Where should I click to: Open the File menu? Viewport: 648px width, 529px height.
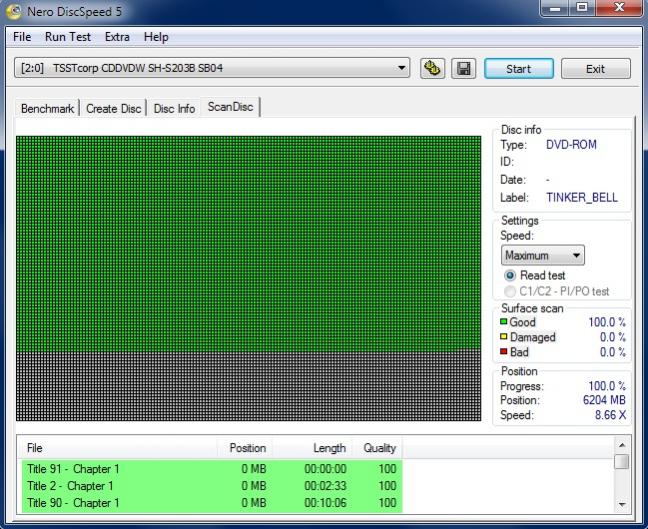click(x=22, y=37)
